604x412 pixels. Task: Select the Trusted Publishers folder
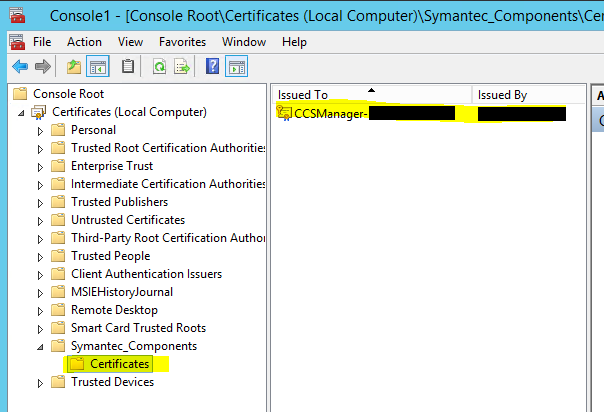click(x=119, y=202)
